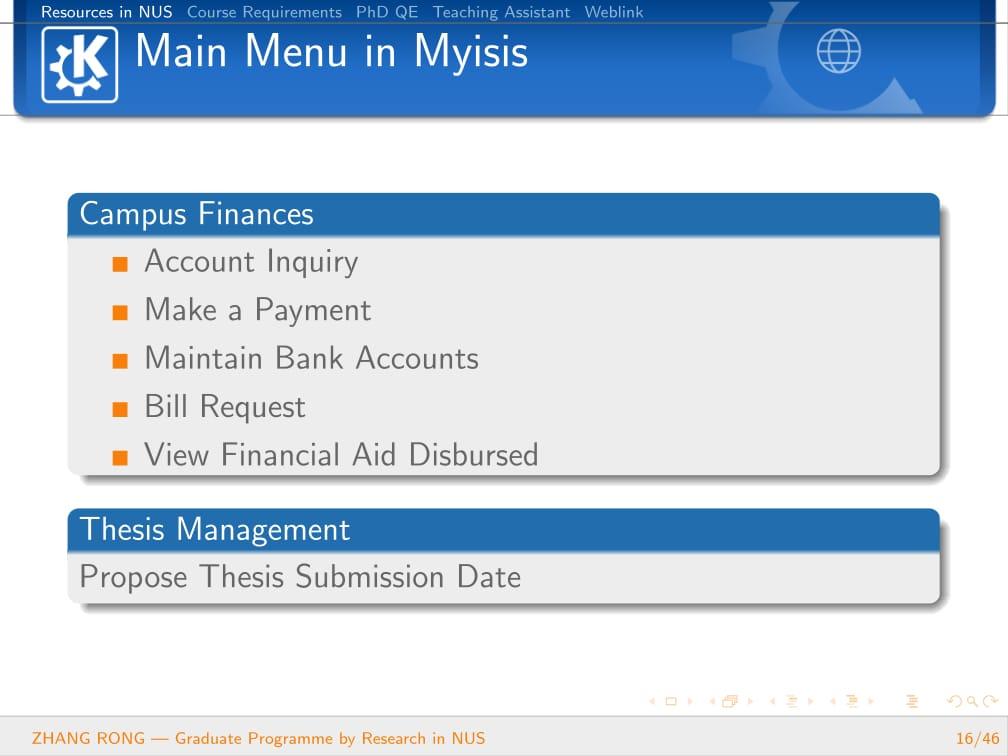
Task: Click the go-back curved arrow icon
Action: [x=955, y=701]
